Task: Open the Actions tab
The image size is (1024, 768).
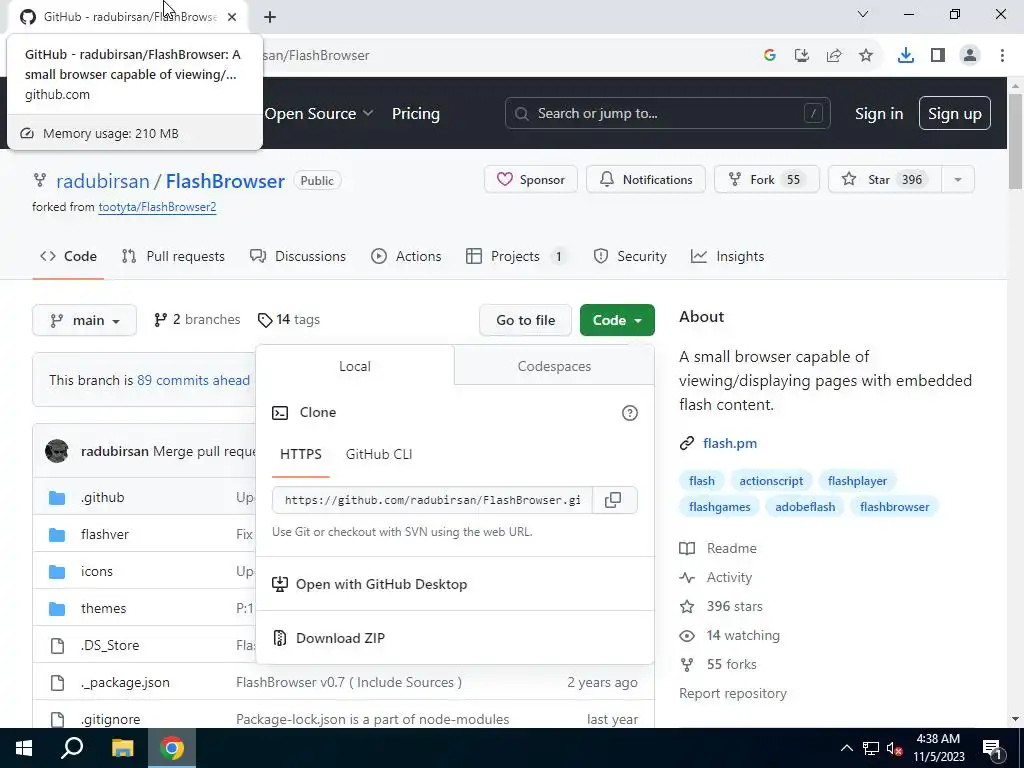Action: tap(406, 257)
